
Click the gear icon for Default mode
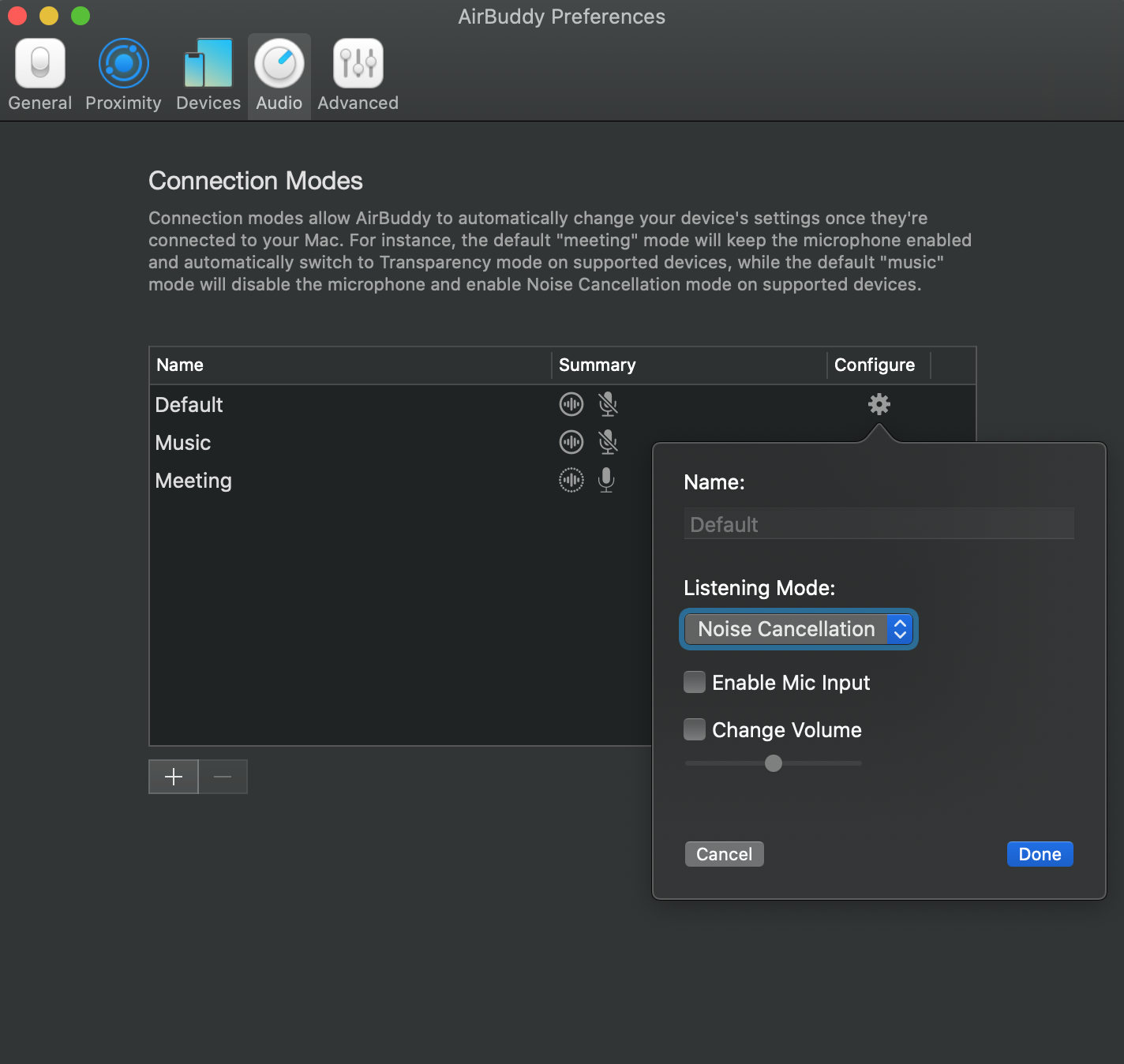(x=879, y=404)
